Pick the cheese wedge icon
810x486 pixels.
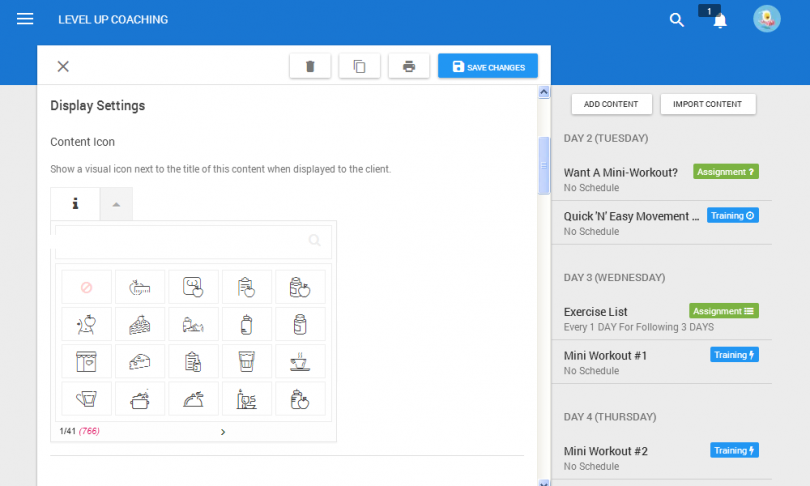click(140, 362)
